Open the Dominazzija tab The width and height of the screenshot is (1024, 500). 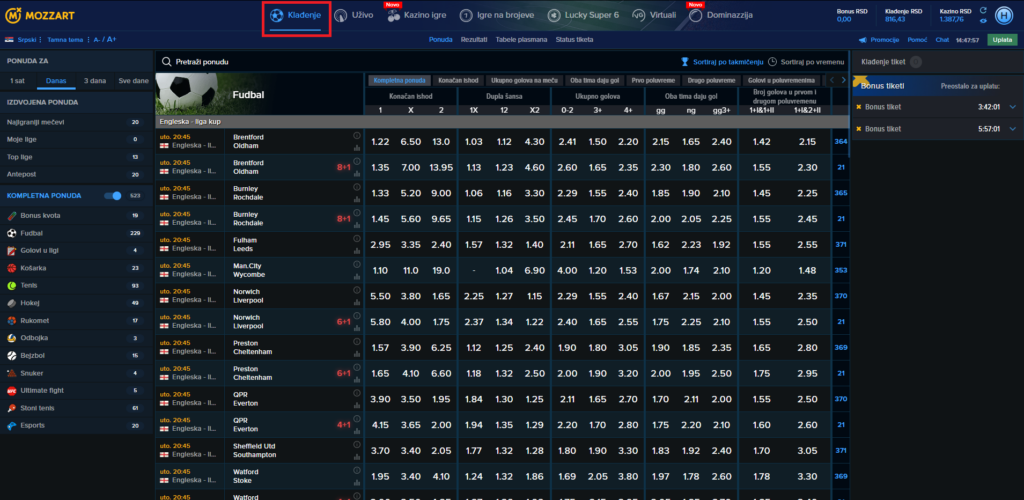720,15
